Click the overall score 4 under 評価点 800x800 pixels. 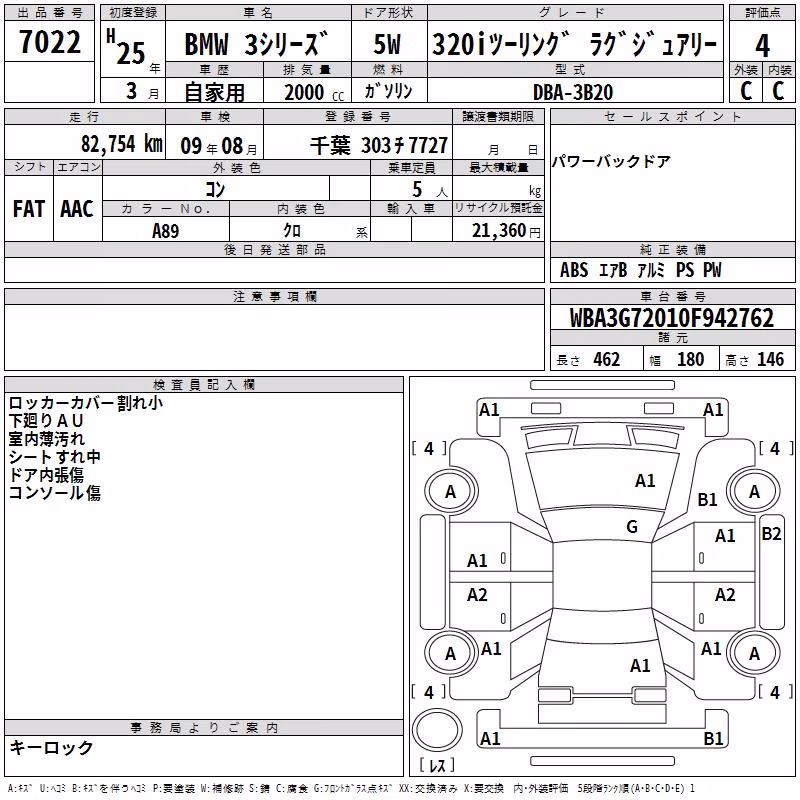[x=762, y=46]
